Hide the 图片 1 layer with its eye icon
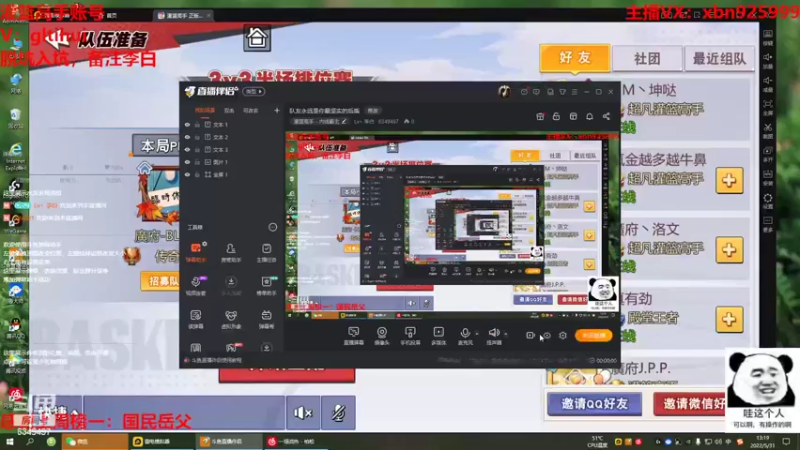 tap(187, 162)
